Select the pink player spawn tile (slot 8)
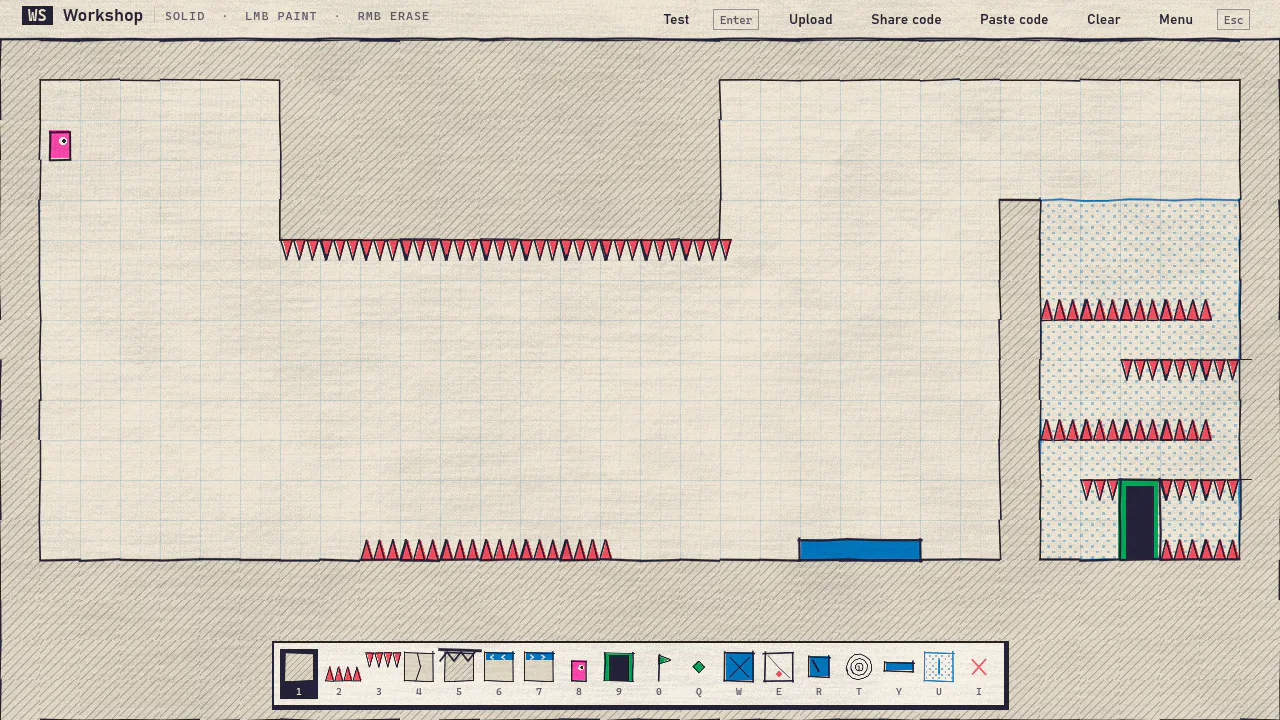 click(x=579, y=670)
